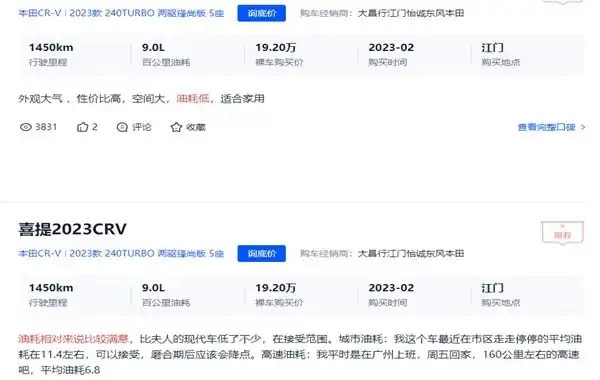This screenshot has width=600, height=380.
Task: Select the 19.20万 value in the 喜提2023CRV review
Action: pos(276,288)
